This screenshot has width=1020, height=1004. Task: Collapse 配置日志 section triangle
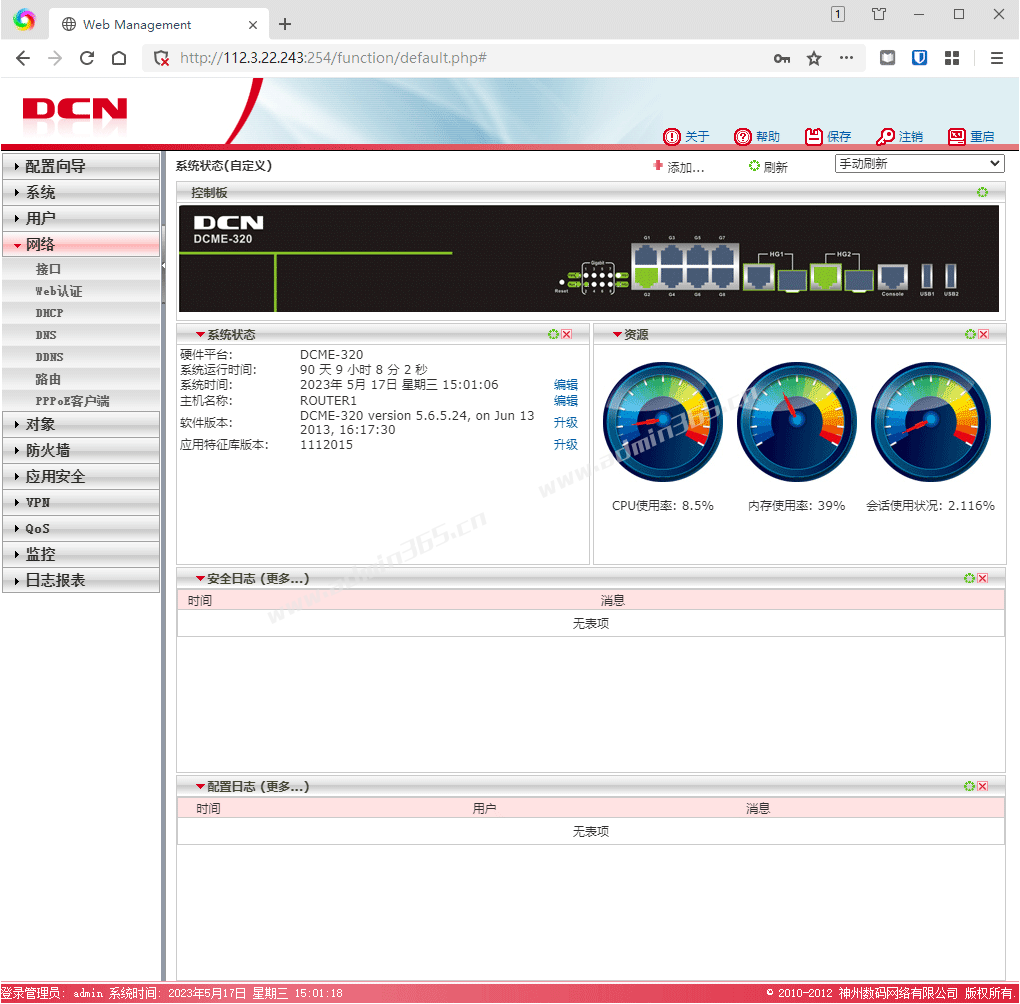[200, 787]
